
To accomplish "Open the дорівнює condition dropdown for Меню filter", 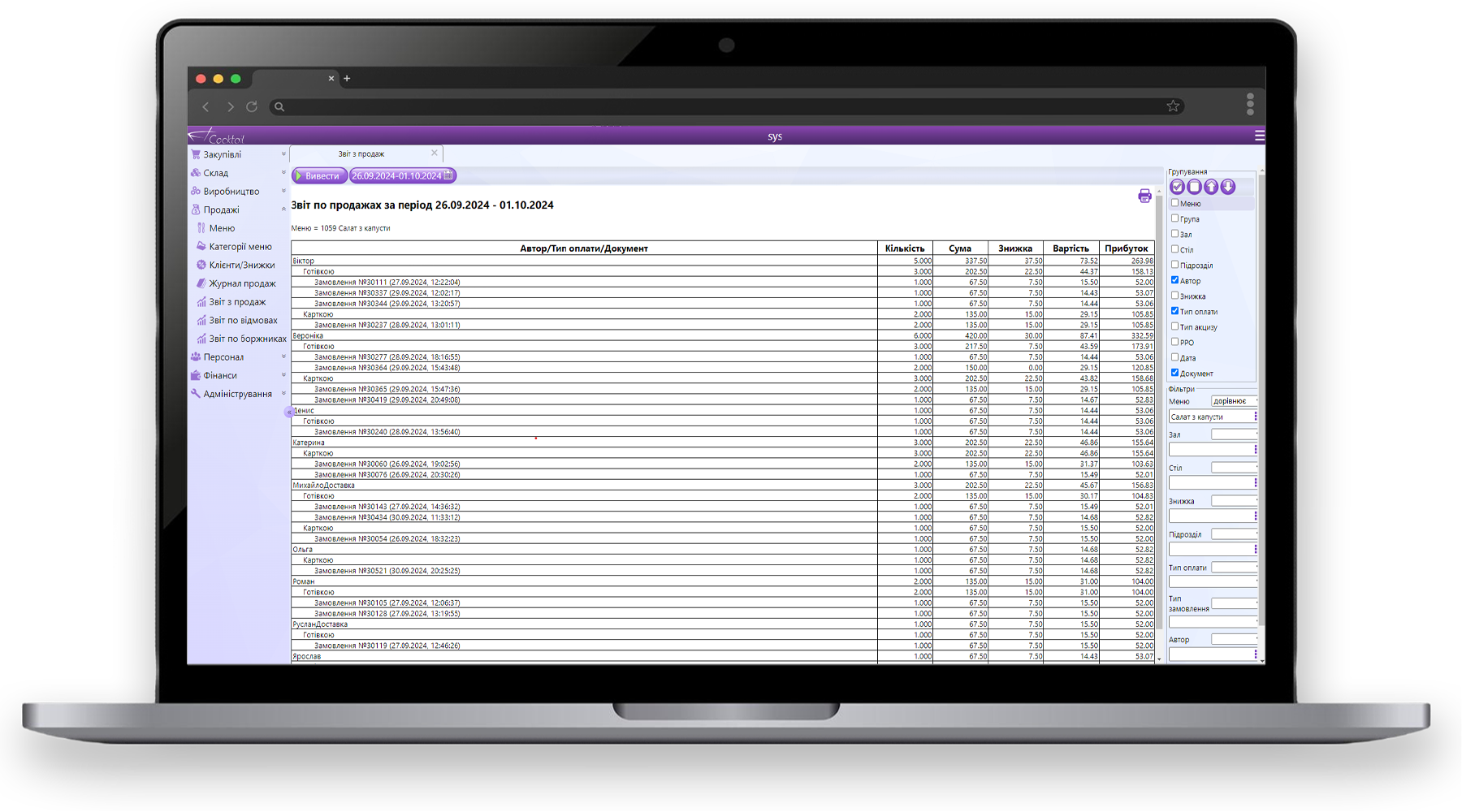I will point(1233,401).
